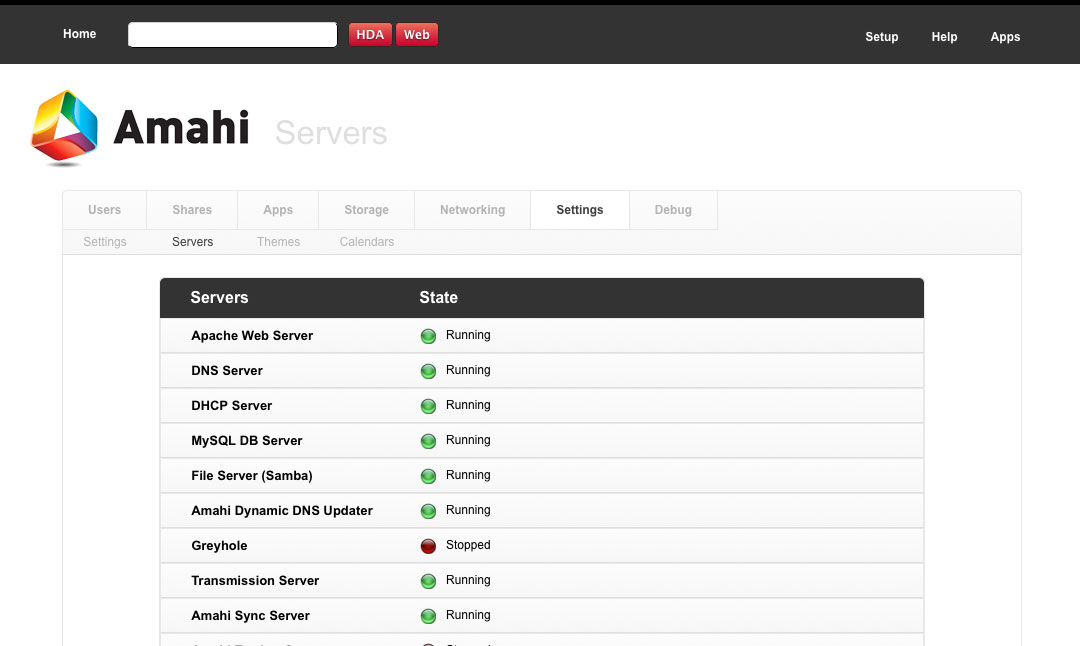
Task: Click the gray 'Servers' page title
Action: click(x=331, y=133)
